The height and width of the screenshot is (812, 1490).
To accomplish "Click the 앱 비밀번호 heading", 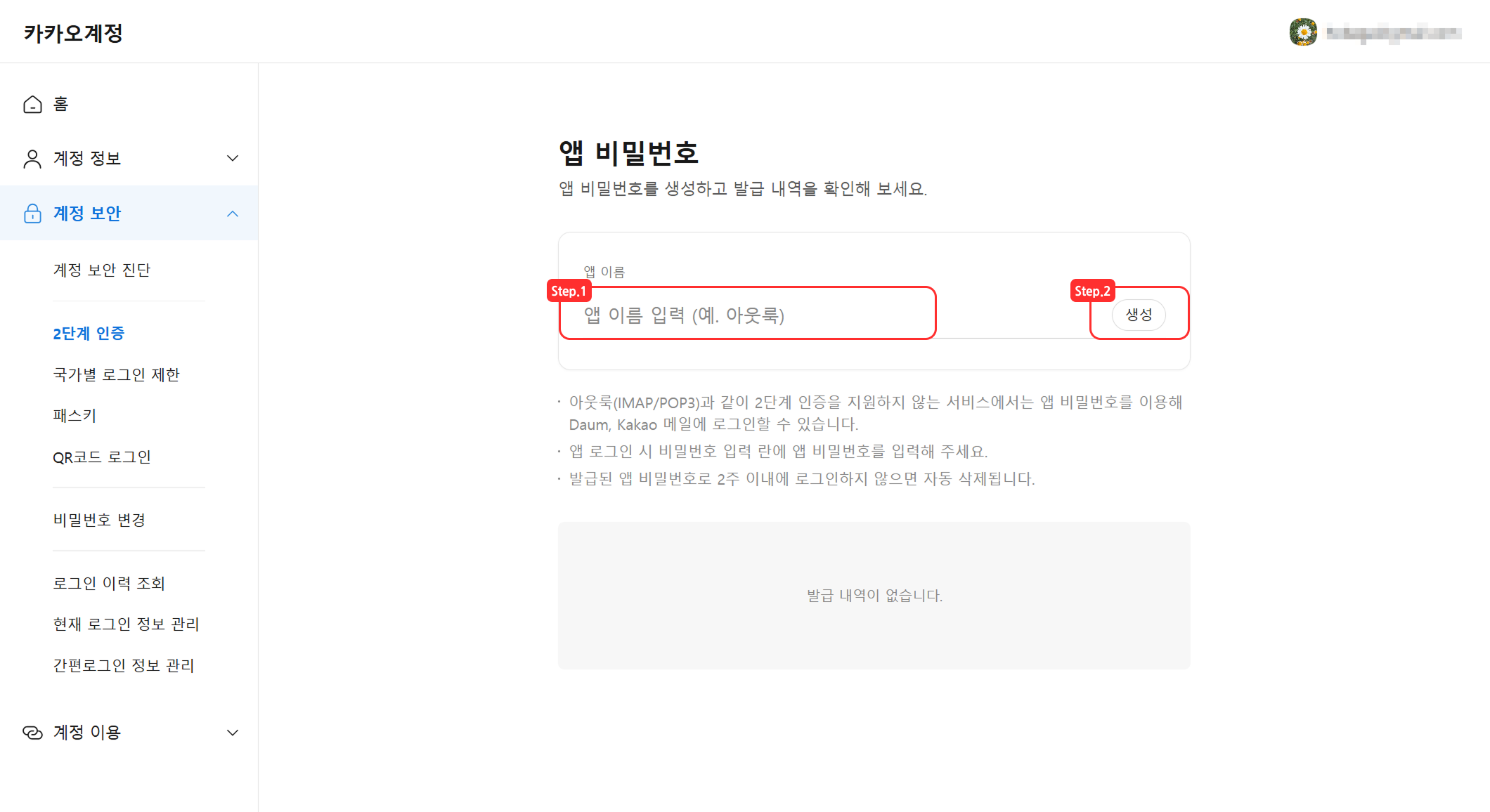I will pyautogui.click(x=628, y=152).
